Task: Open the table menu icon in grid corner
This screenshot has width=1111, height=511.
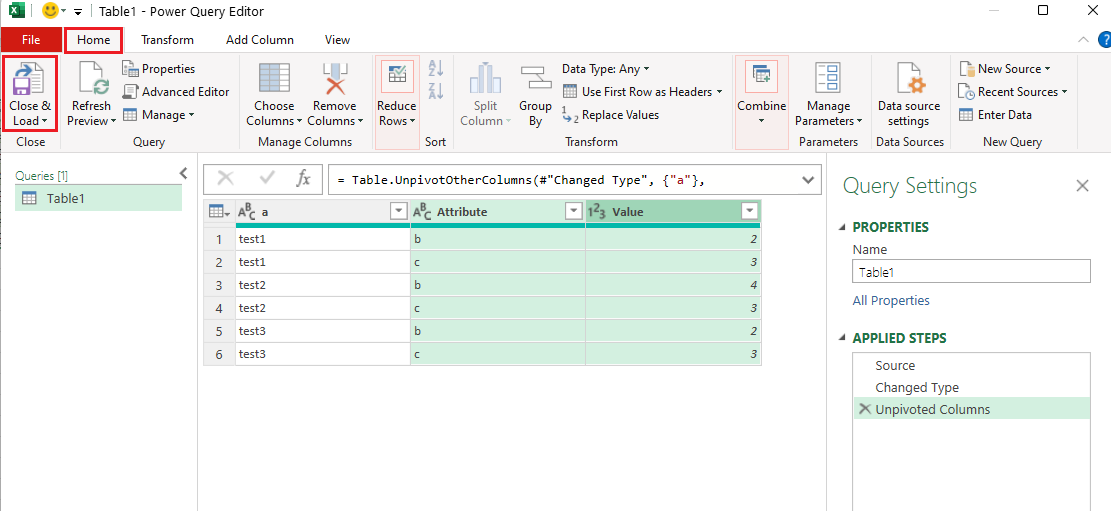Action: [x=219, y=211]
